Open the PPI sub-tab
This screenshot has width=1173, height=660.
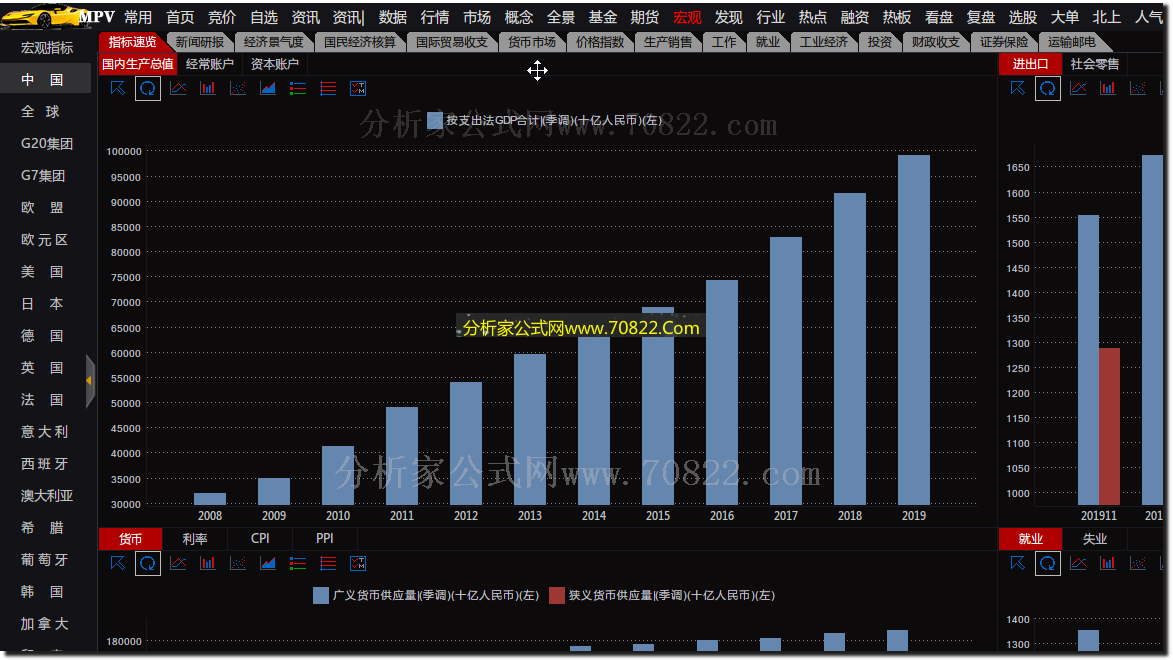(x=325, y=539)
